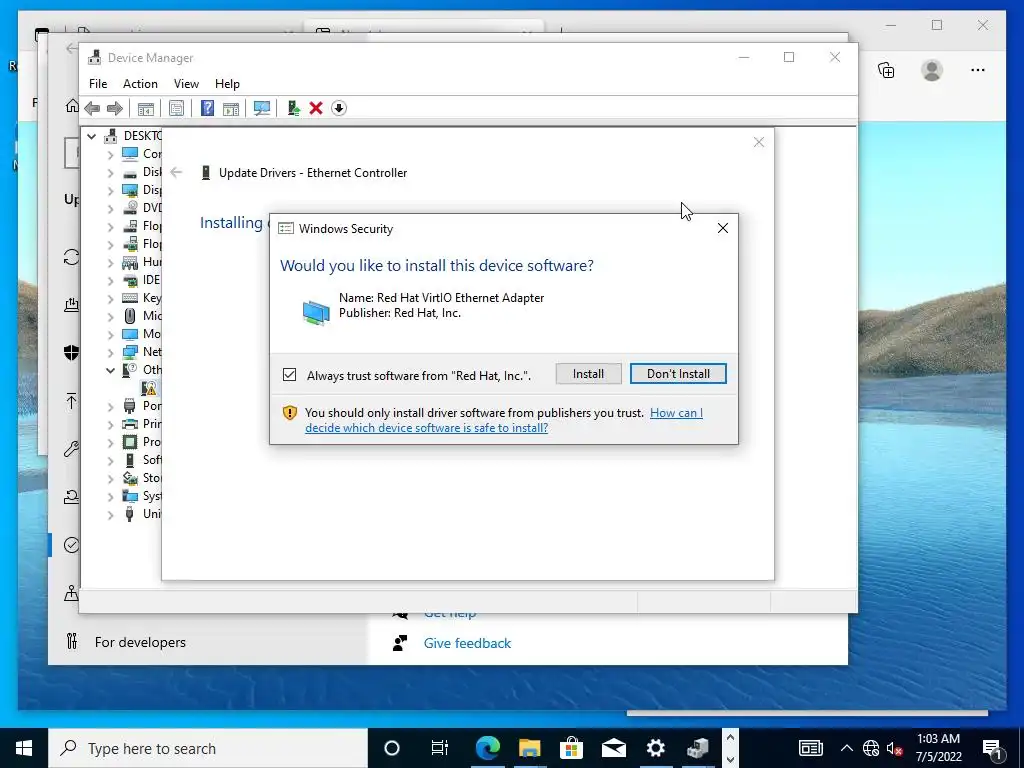This screenshot has height=768, width=1024.
Task: Click the Keyboards category icon in device tree
Action: [131, 298]
